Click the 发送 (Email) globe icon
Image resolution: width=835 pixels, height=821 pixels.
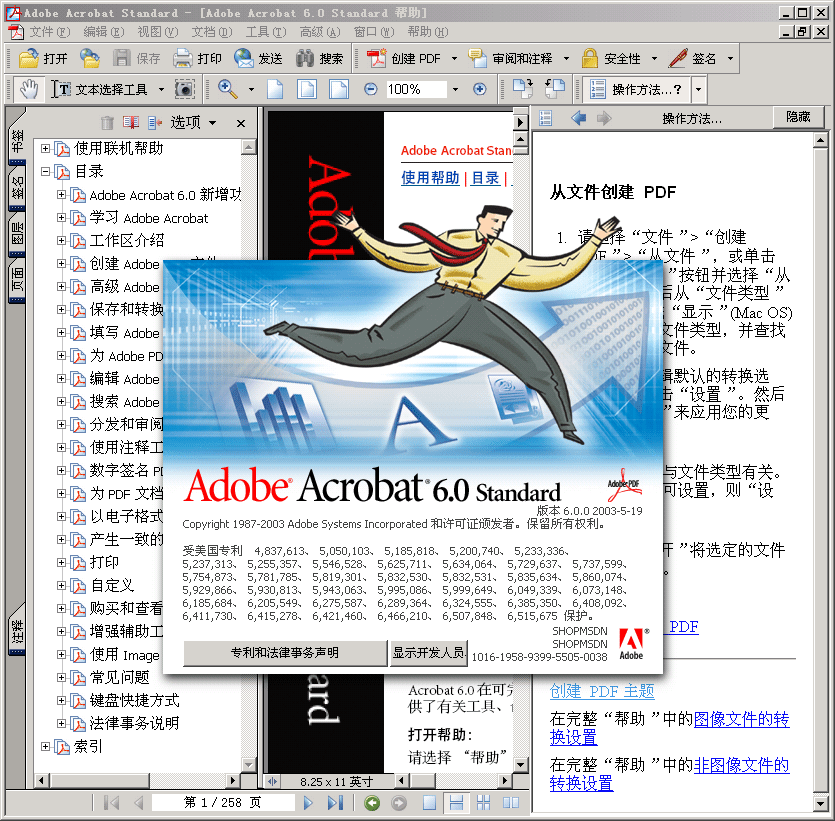click(x=244, y=58)
